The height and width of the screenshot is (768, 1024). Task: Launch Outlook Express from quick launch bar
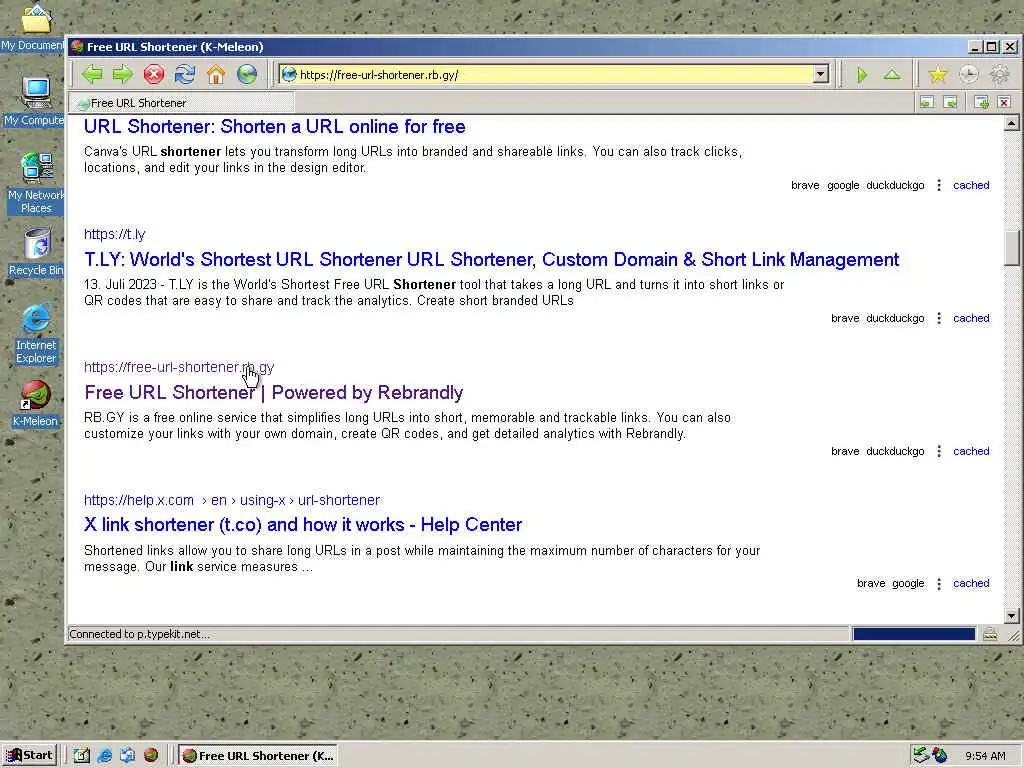point(127,755)
